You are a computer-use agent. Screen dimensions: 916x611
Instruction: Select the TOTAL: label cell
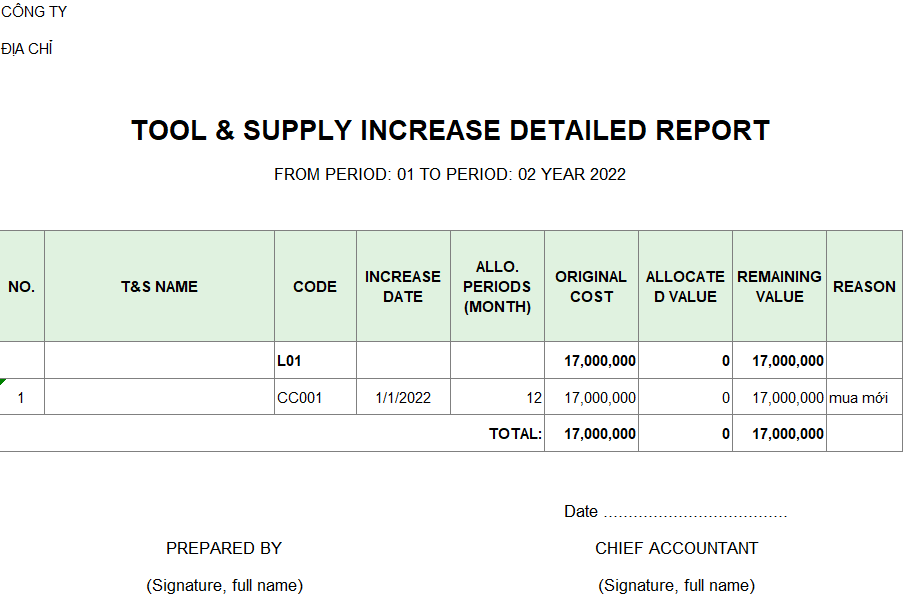click(x=515, y=434)
